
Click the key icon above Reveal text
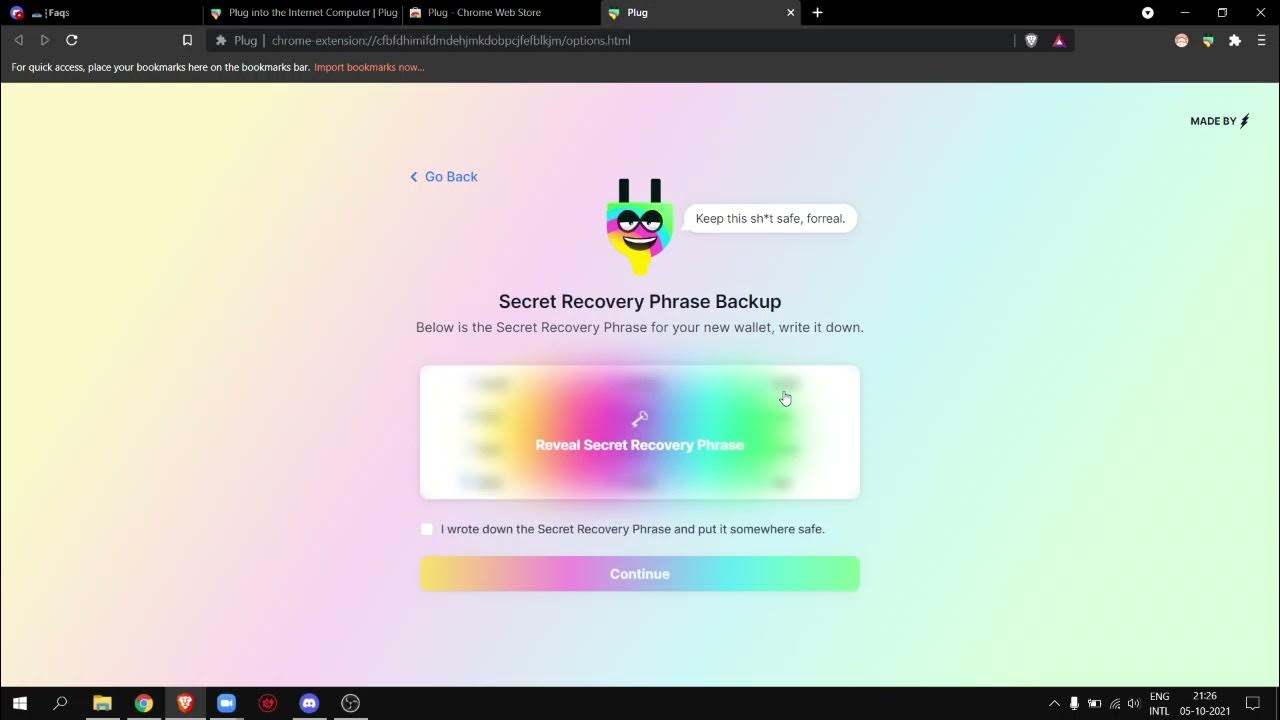coord(640,419)
